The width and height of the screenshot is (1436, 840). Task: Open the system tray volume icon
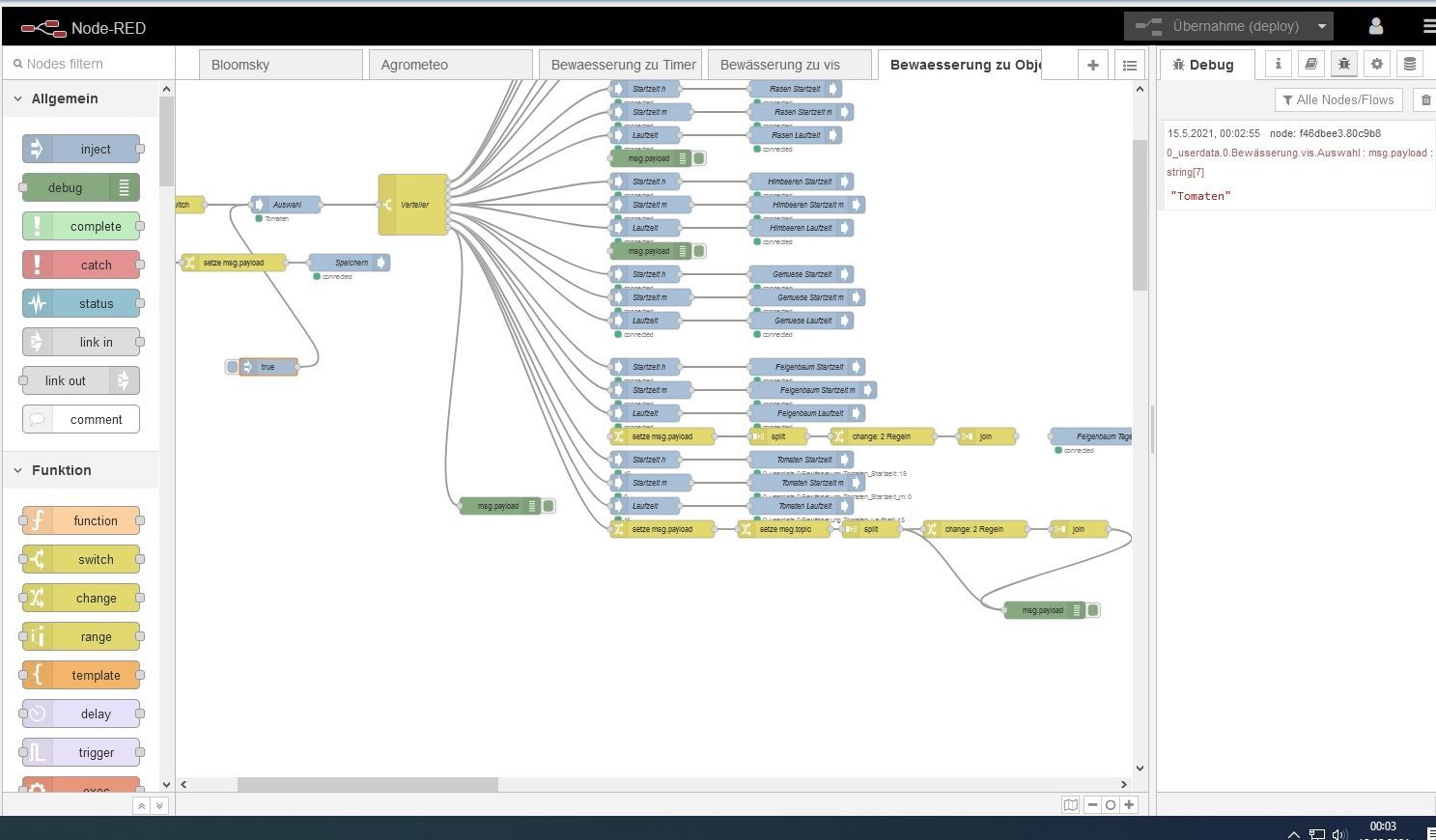[x=1338, y=833]
